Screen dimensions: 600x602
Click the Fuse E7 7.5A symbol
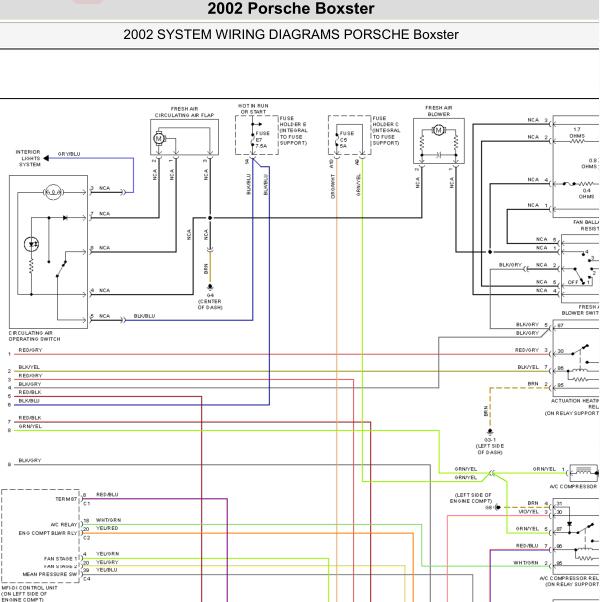(x=253, y=139)
